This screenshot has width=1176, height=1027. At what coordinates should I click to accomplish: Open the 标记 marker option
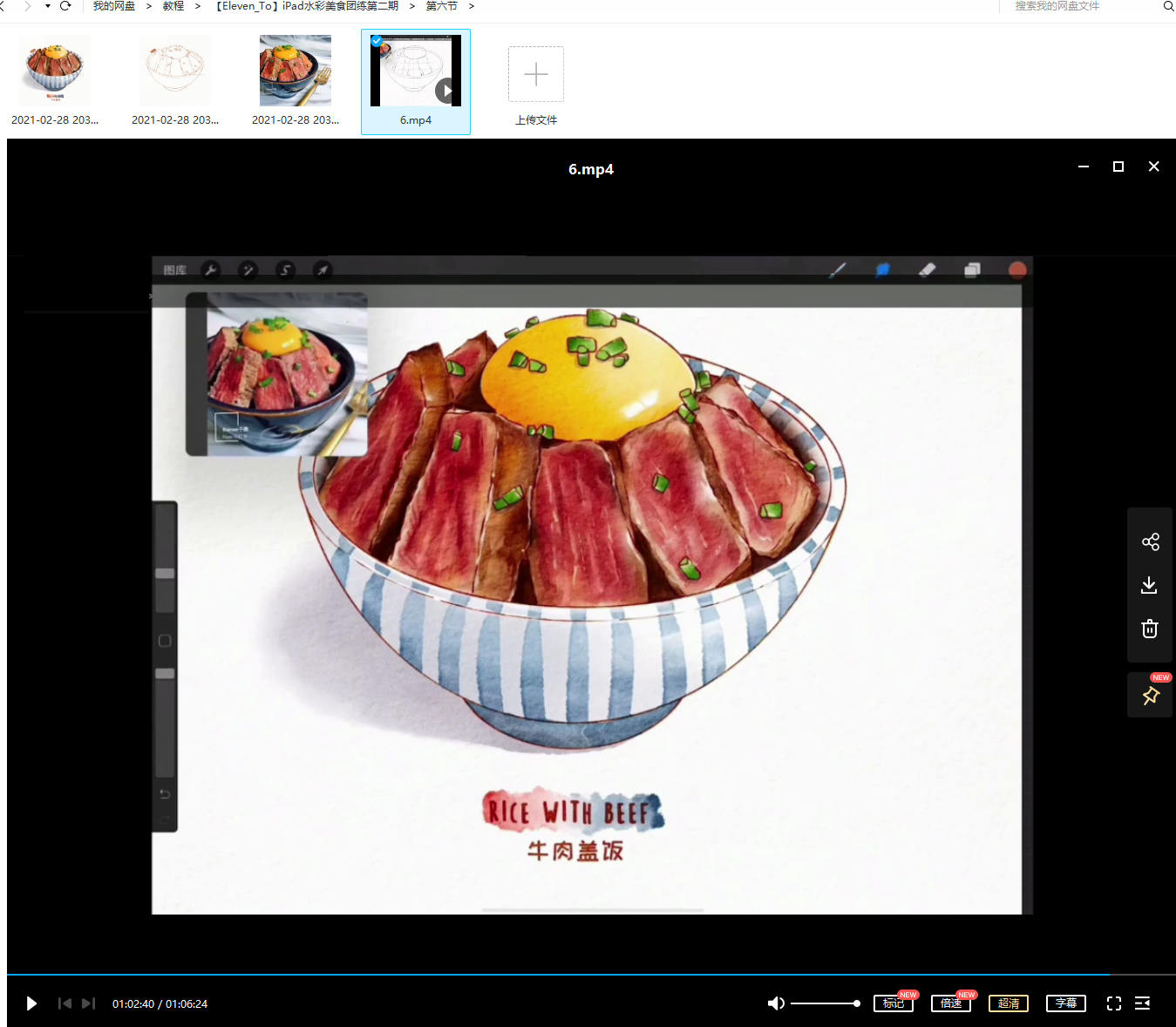pos(893,1003)
